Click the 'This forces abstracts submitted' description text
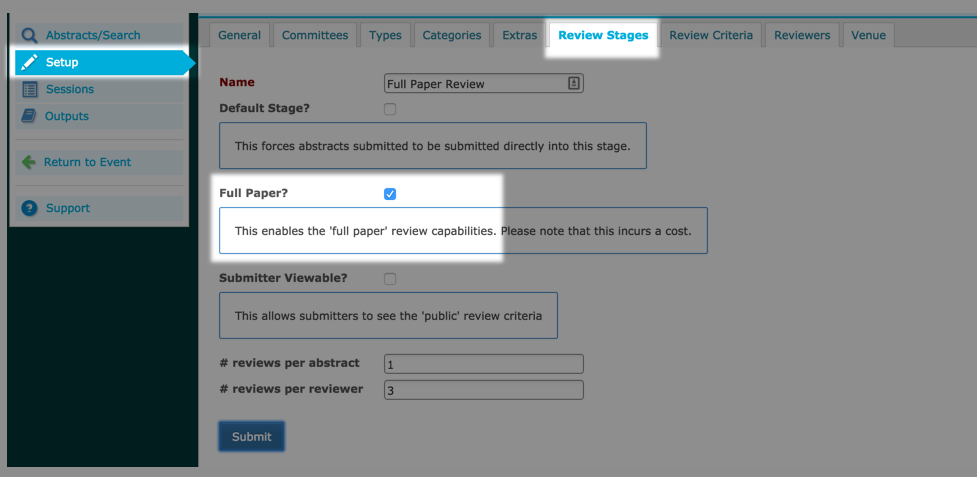 pyautogui.click(x=432, y=147)
